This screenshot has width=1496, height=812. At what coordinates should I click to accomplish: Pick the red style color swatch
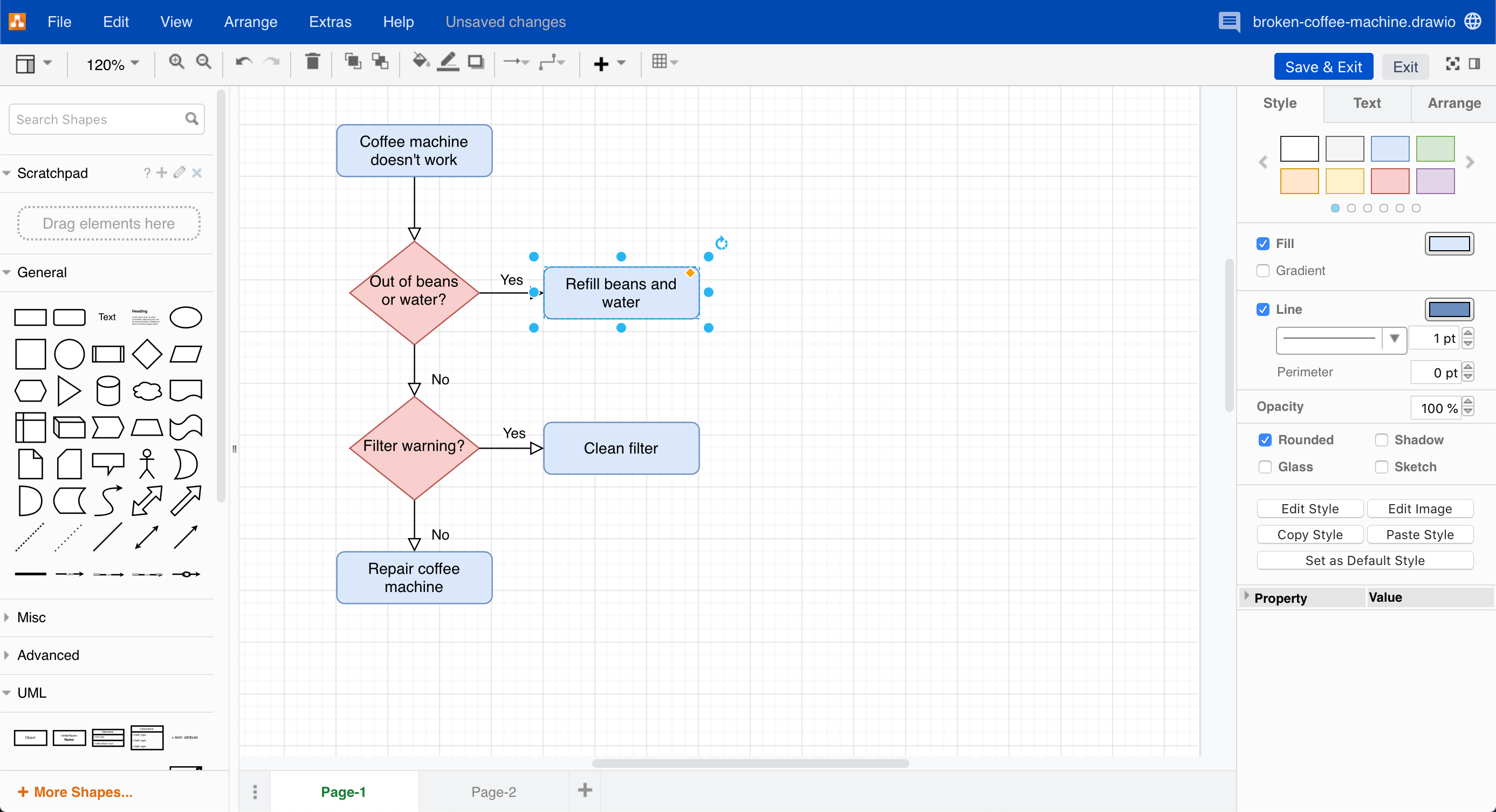point(1389,181)
